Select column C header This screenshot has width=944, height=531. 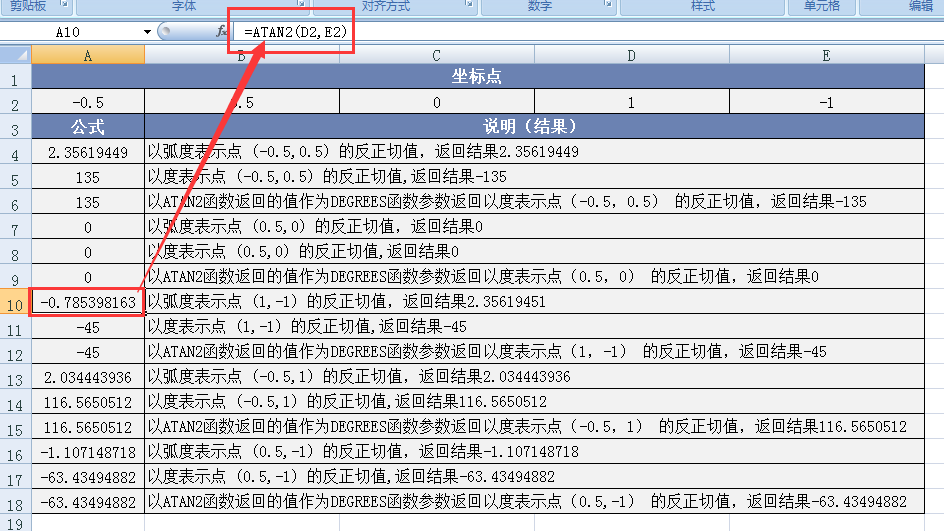pyautogui.click(x=436, y=56)
